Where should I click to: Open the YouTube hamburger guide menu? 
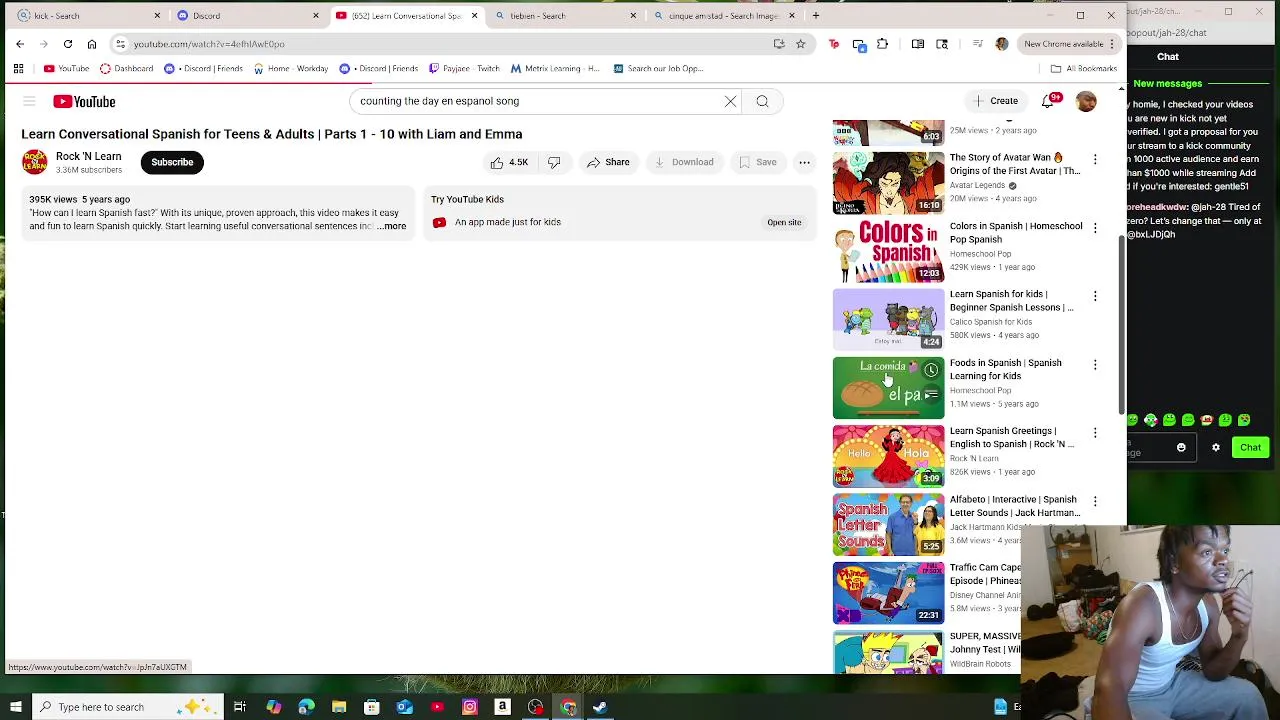[x=29, y=101]
